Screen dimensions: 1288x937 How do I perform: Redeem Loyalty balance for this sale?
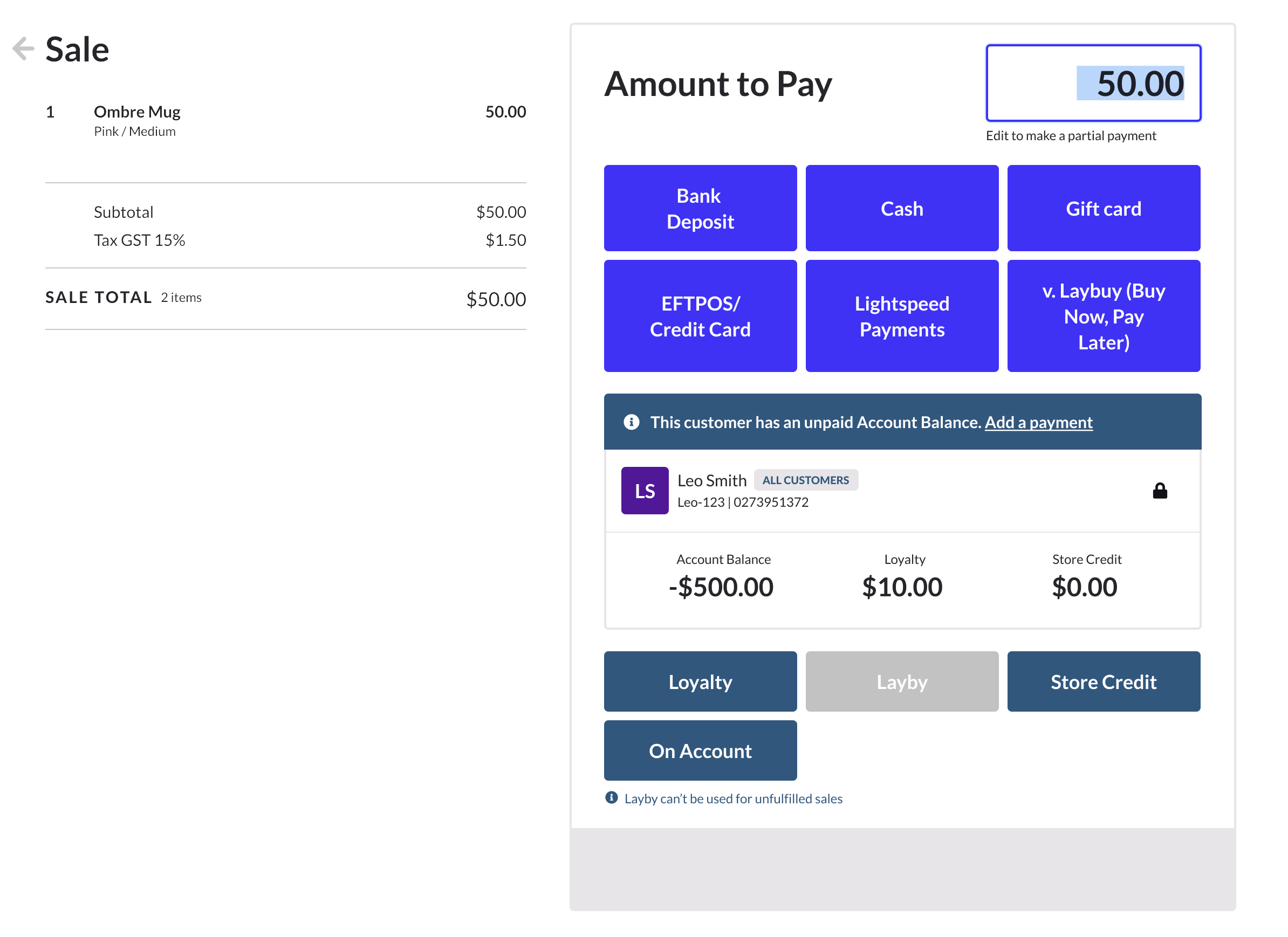pyautogui.click(x=700, y=681)
